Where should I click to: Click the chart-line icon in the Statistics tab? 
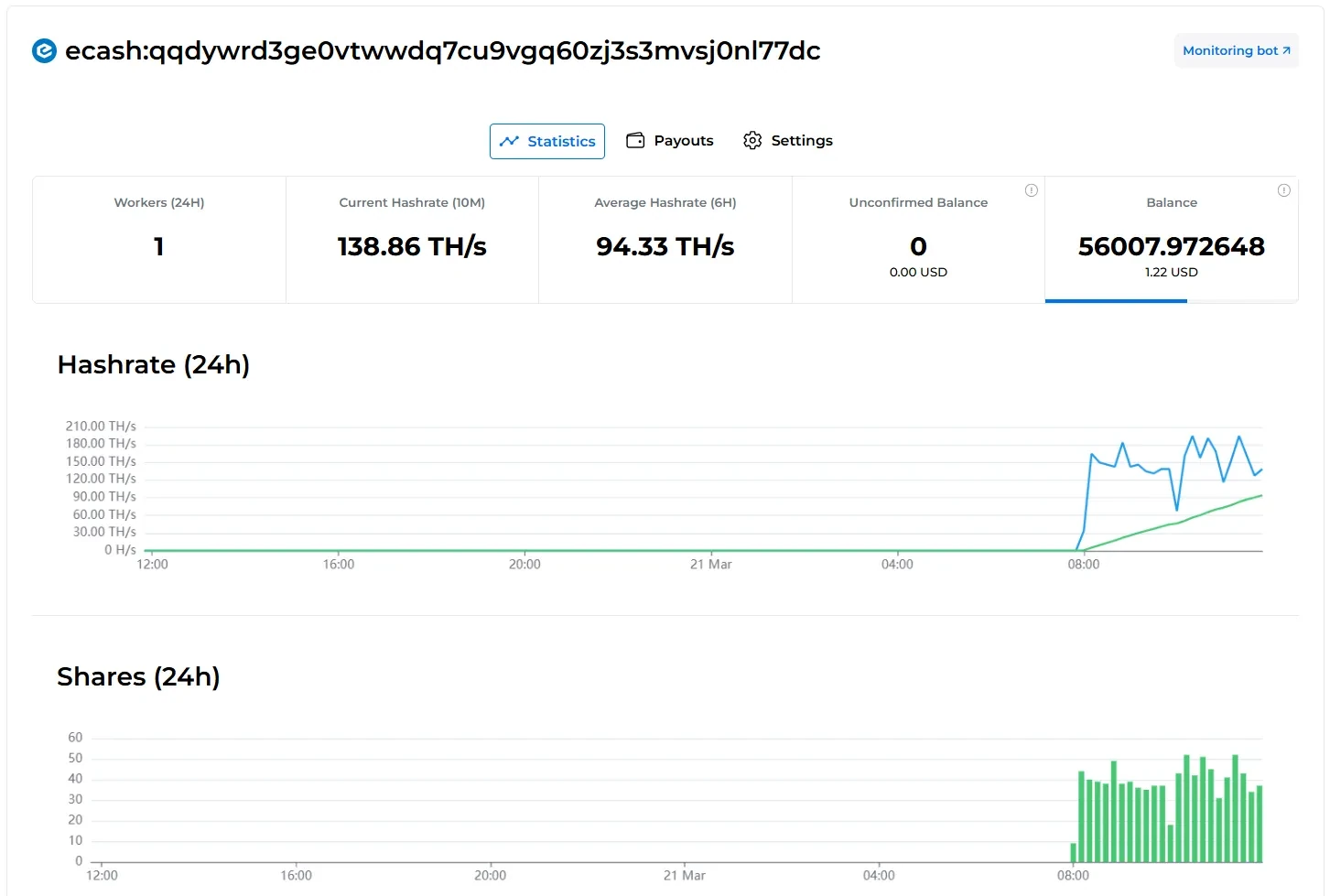pos(509,141)
